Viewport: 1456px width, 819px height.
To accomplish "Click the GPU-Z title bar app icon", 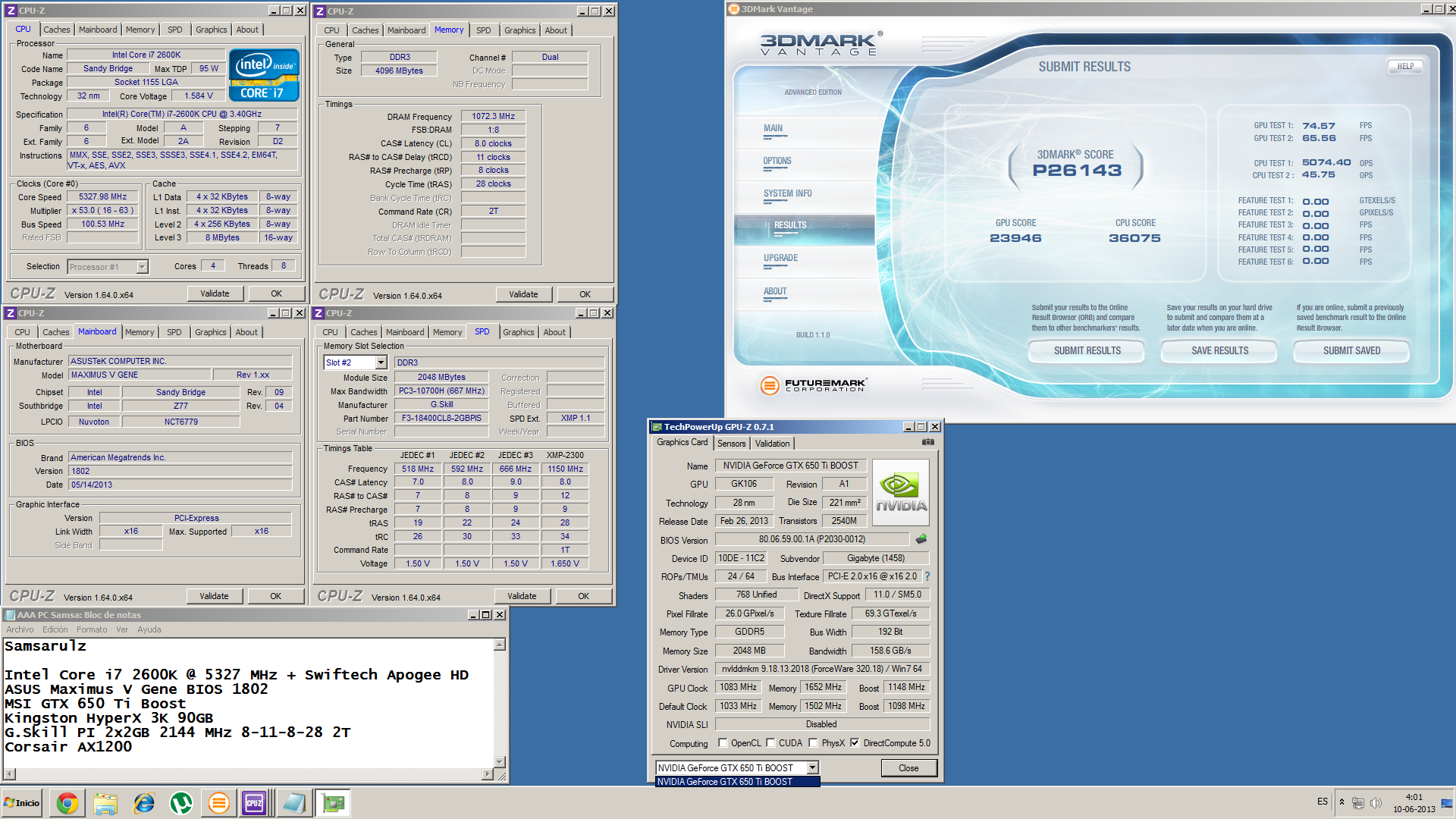I will pos(657,427).
